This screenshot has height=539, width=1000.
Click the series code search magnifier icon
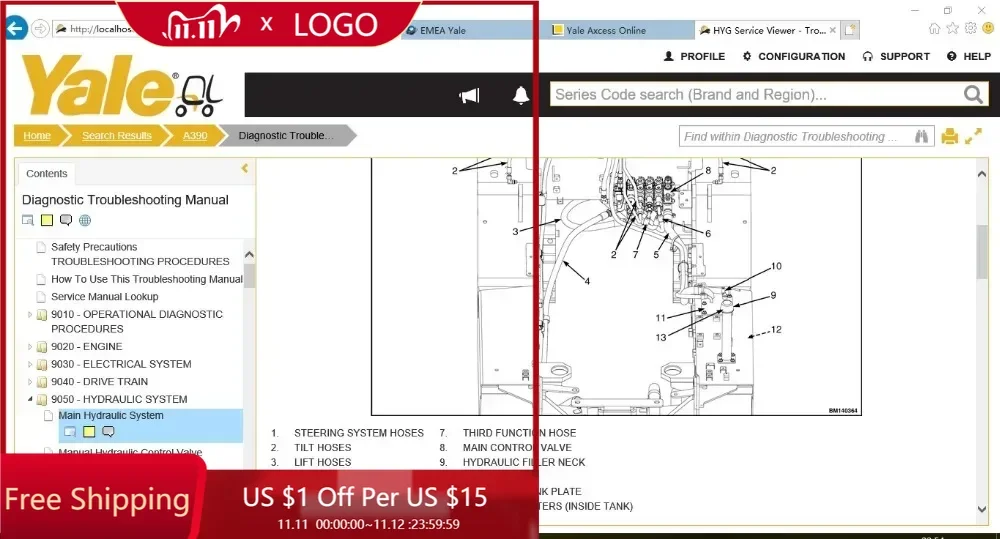[x=973, y=94]
